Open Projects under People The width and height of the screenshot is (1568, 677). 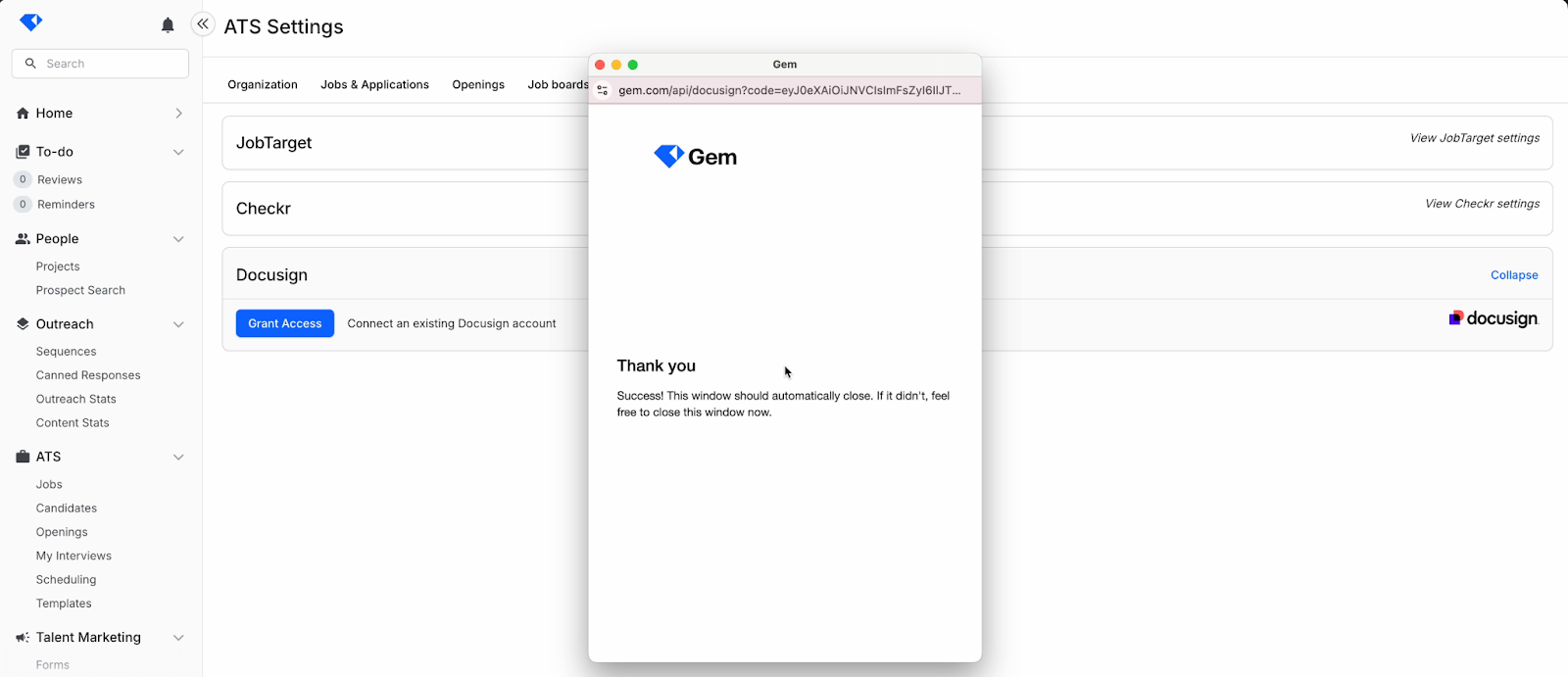(58, 266)
